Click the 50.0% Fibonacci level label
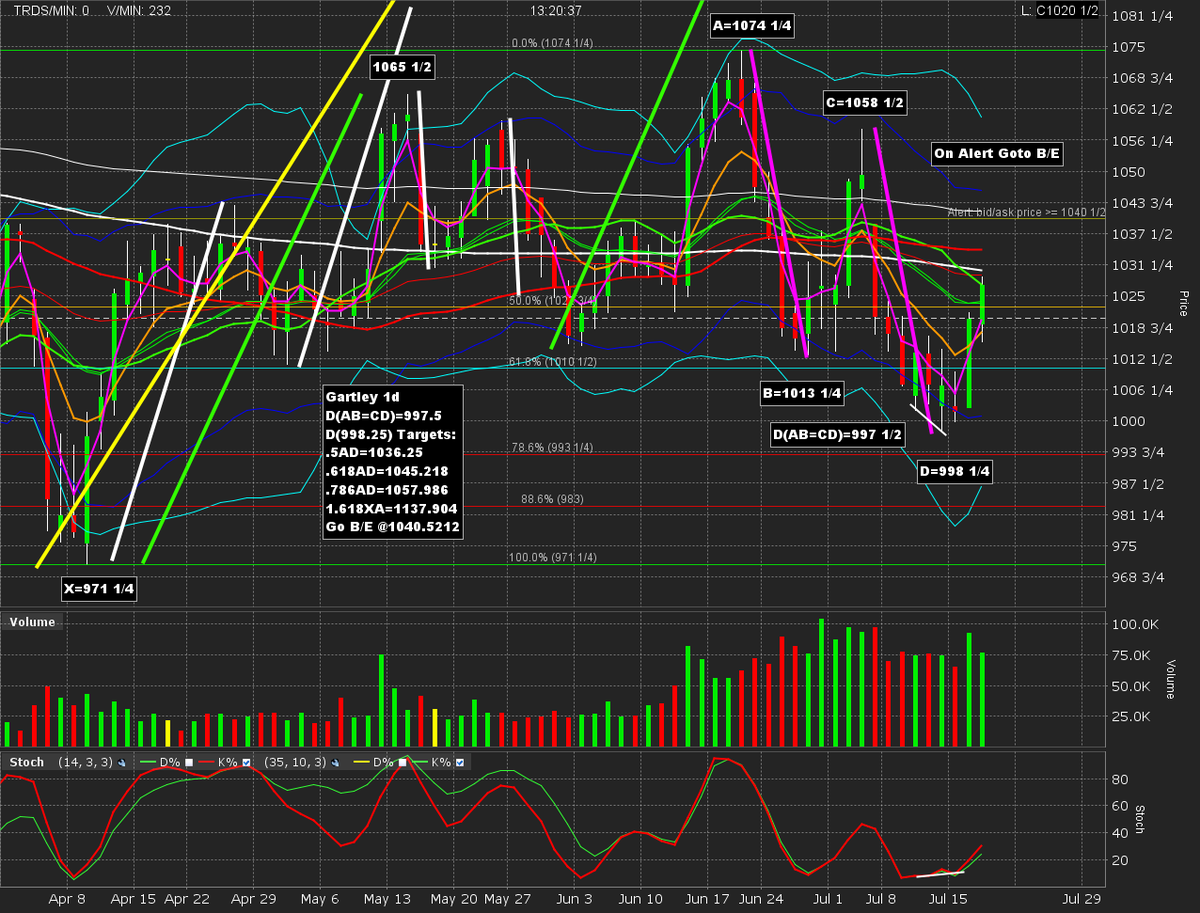The height and width of the screenshot is (913, 1200). (552, 300)
